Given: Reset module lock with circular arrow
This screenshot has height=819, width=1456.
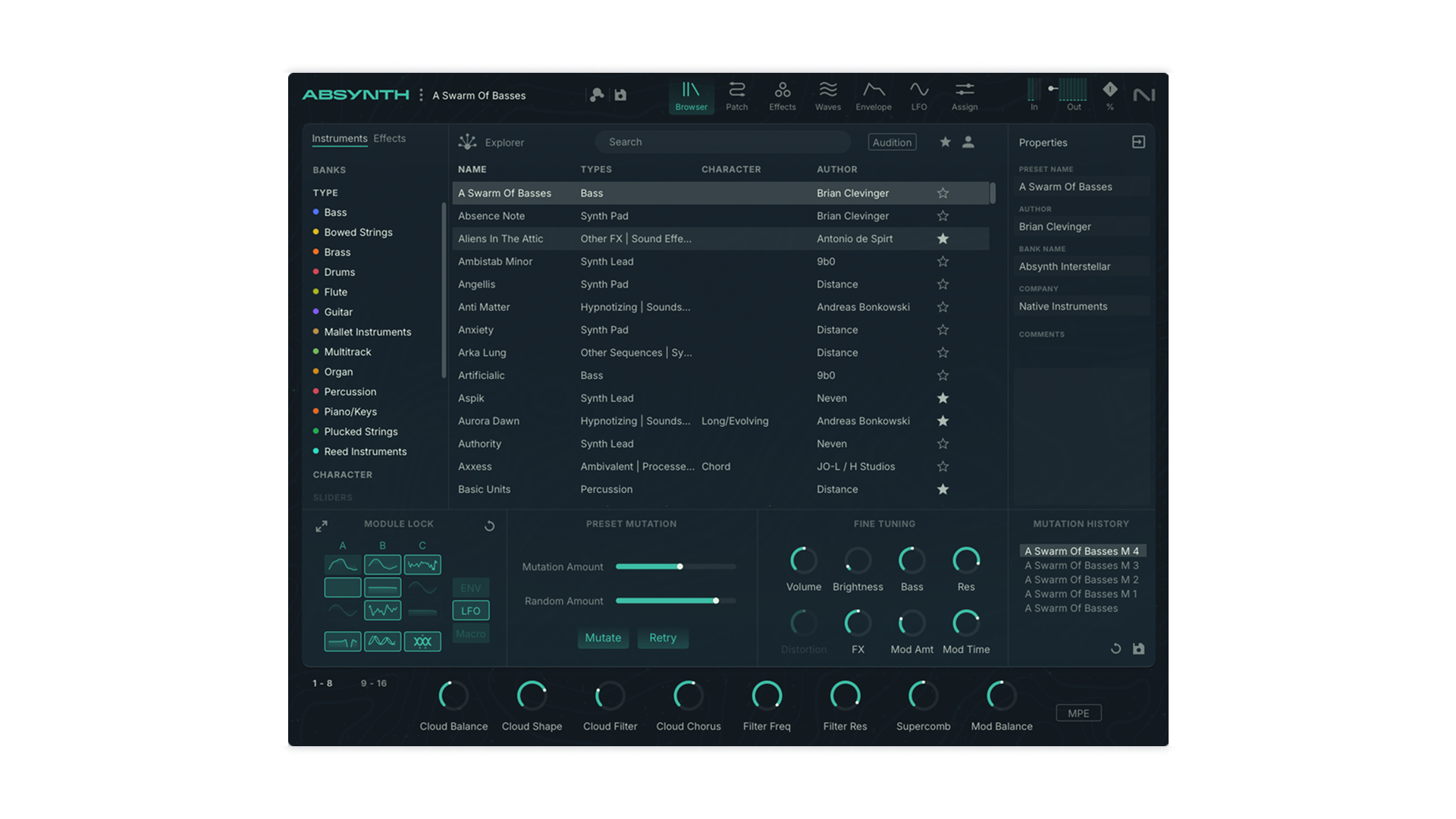Looking at the screenshot, I should coord(489,525).
